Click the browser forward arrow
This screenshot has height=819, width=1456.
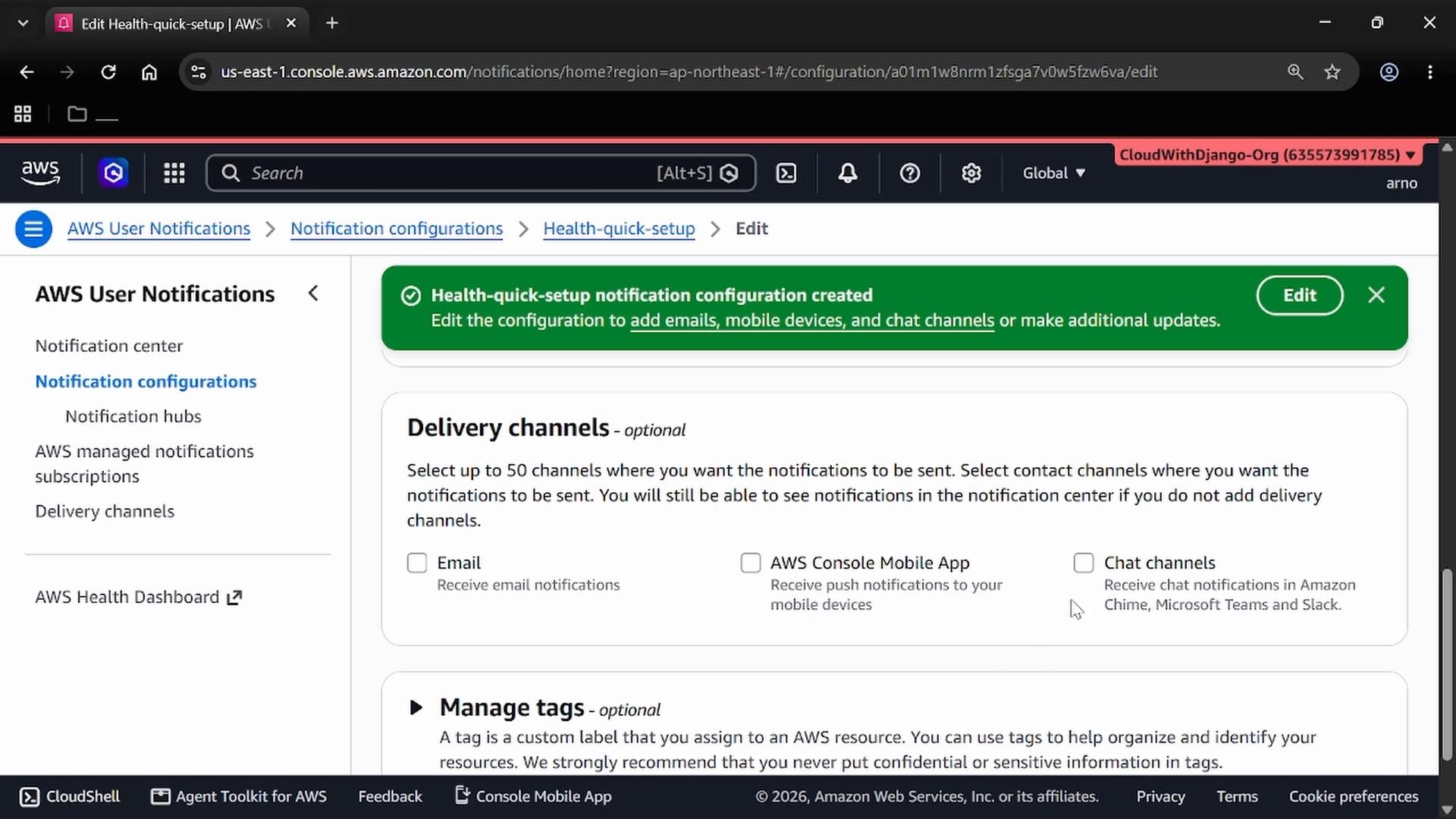[x=67, y=72]
